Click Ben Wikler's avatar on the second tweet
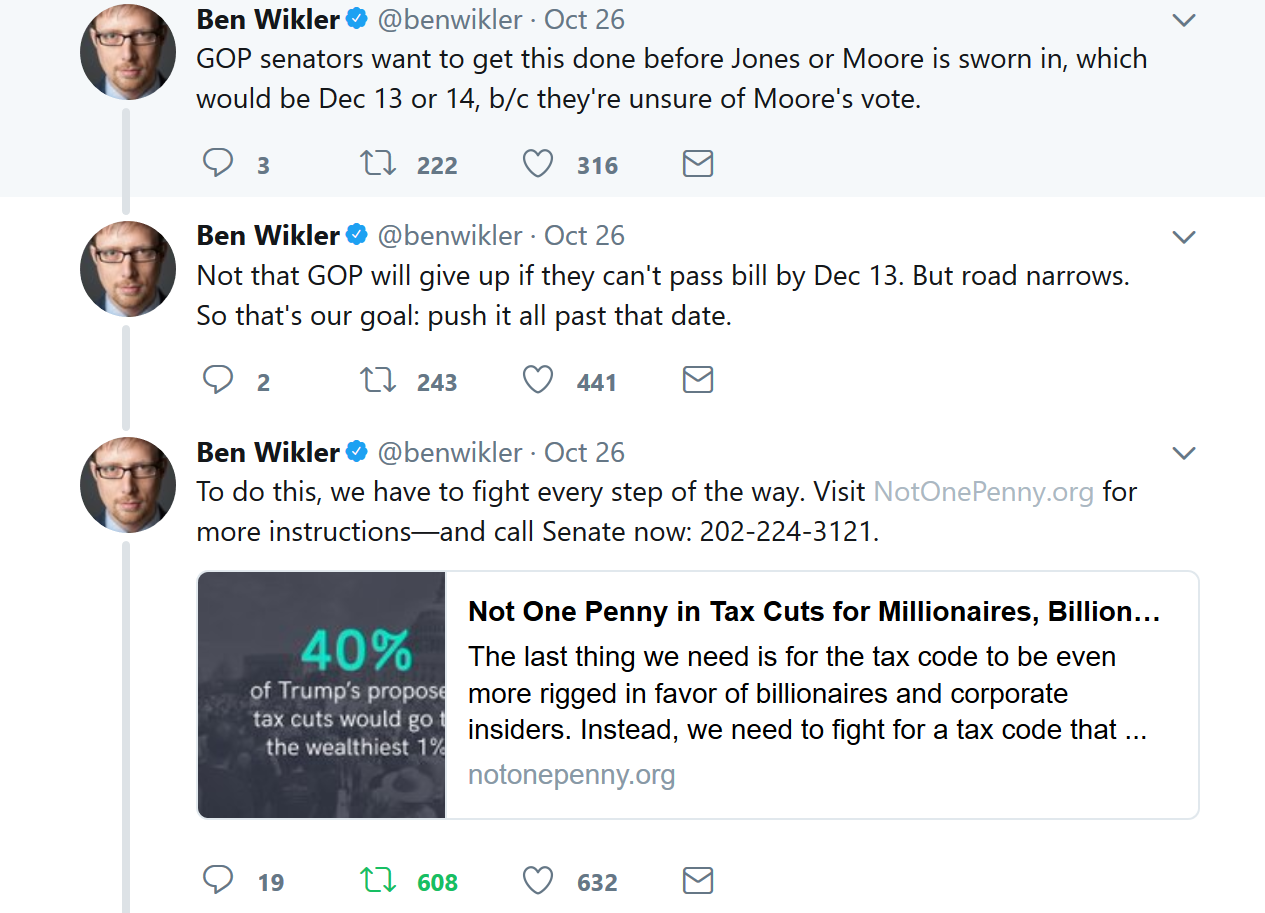Screen dimensions: 1265x913 pos(128,269)
